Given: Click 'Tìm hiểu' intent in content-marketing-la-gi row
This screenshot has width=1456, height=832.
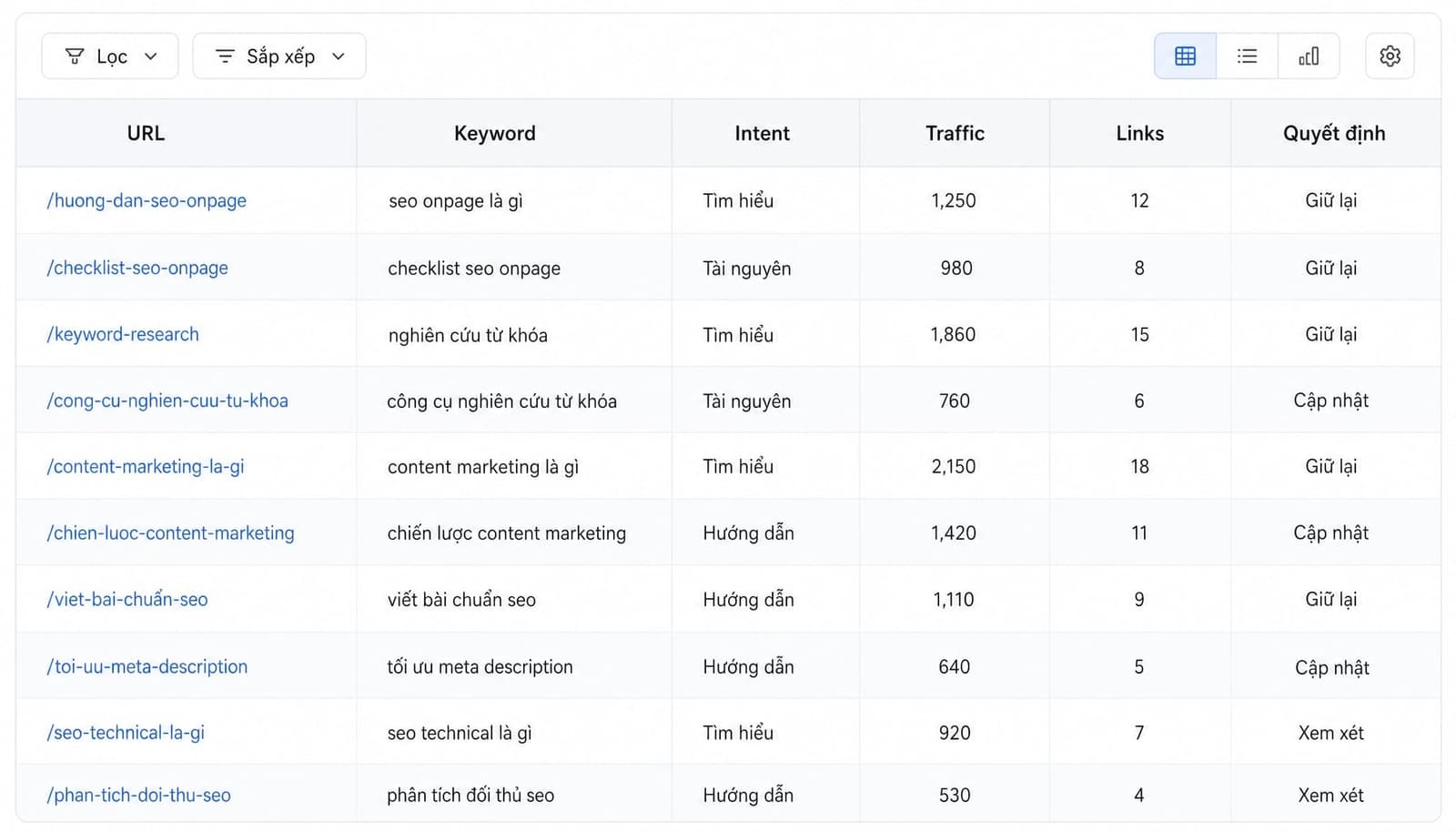Looking at the screenshot, I should (738, 466).
